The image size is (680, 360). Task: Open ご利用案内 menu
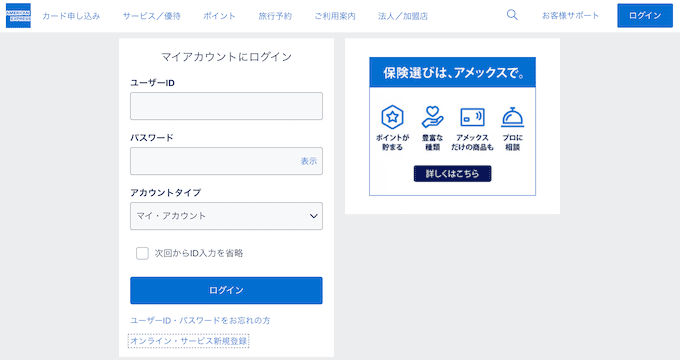(x=335, y=16)
